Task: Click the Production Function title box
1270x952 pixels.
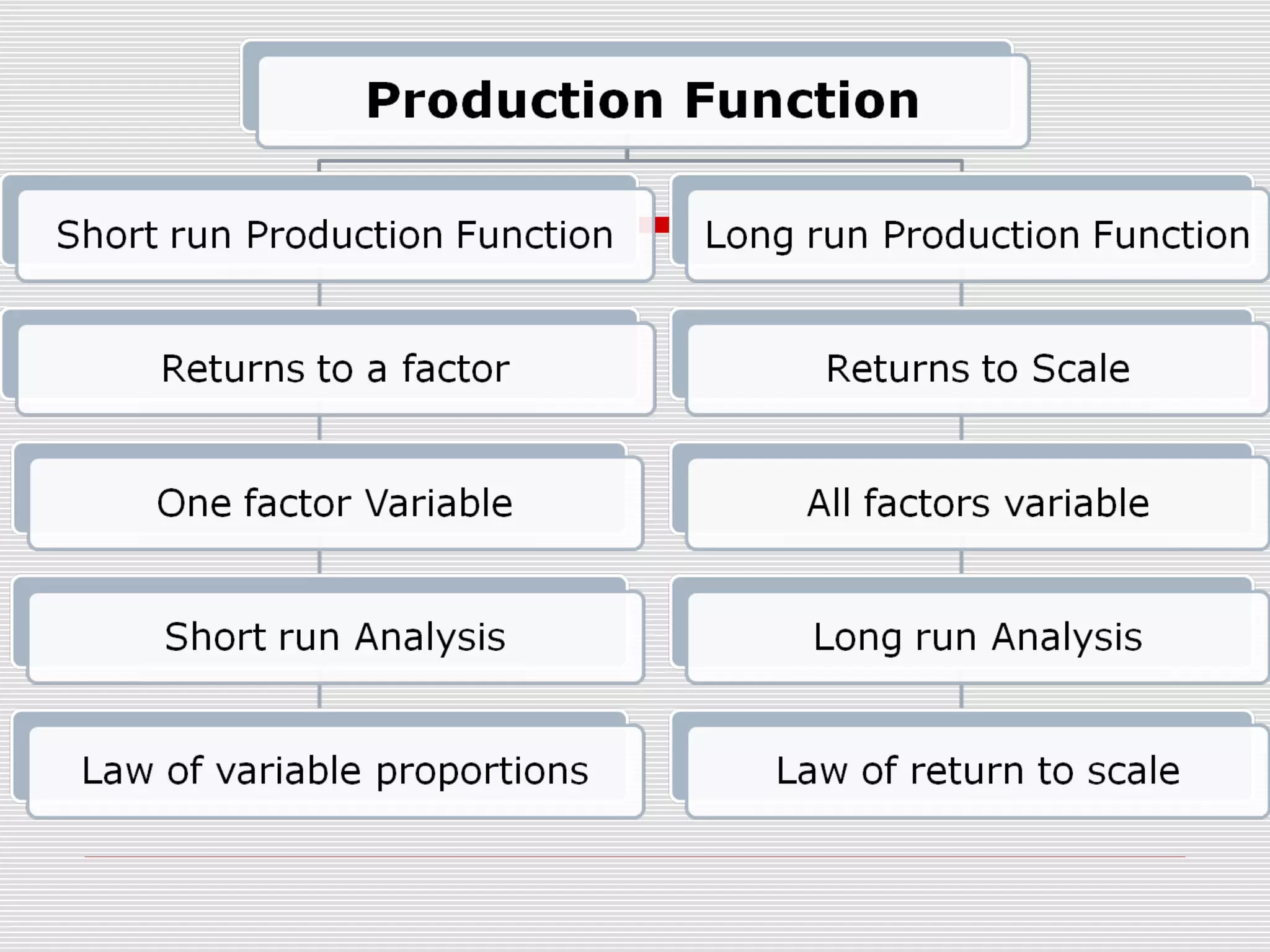Action: (x=642, y=101)
